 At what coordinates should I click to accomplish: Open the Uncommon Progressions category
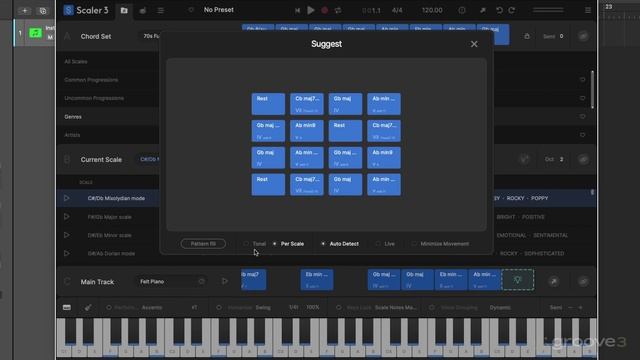(x=94, y=98)
